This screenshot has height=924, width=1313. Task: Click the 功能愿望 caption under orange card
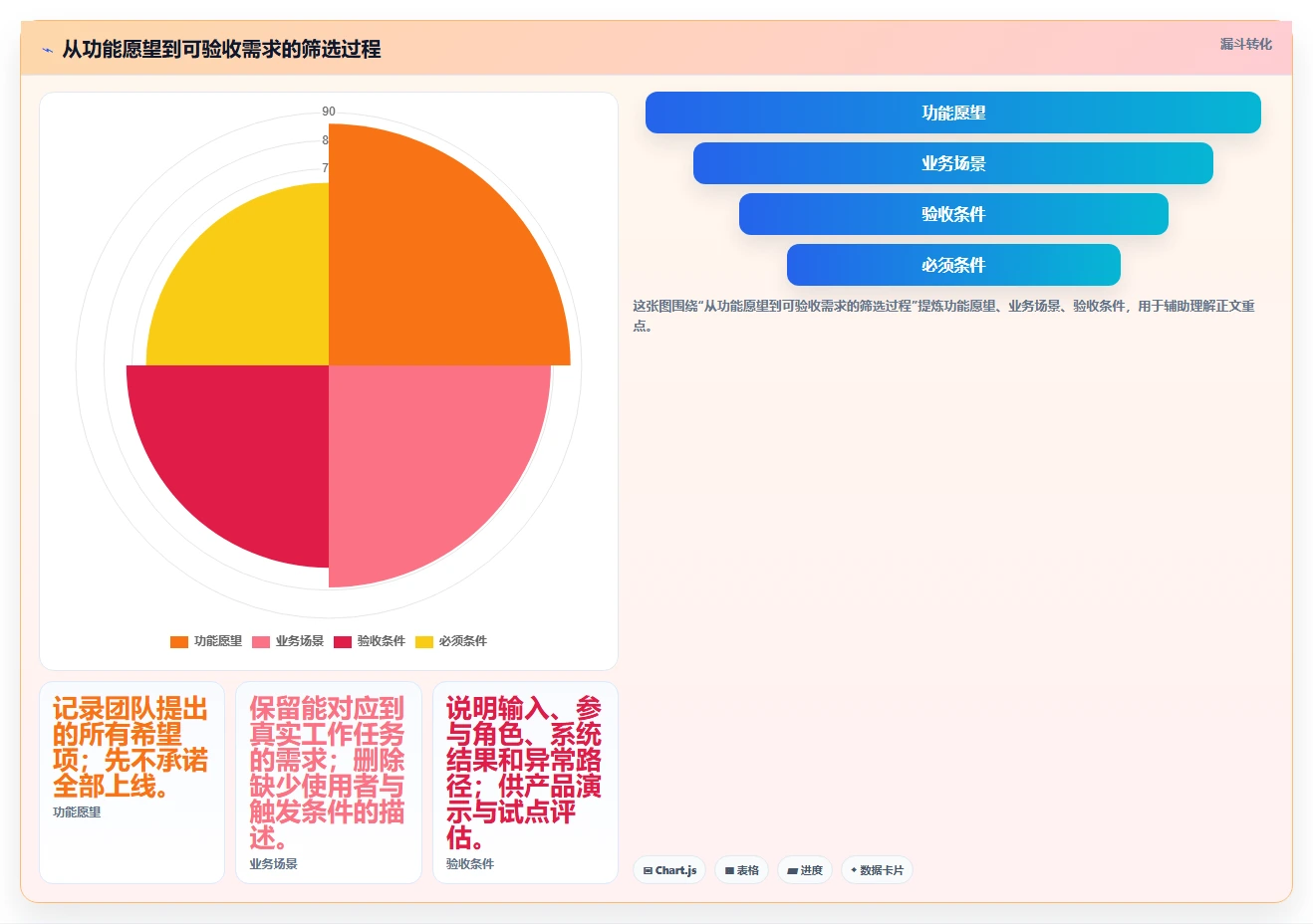pos(77,812)
